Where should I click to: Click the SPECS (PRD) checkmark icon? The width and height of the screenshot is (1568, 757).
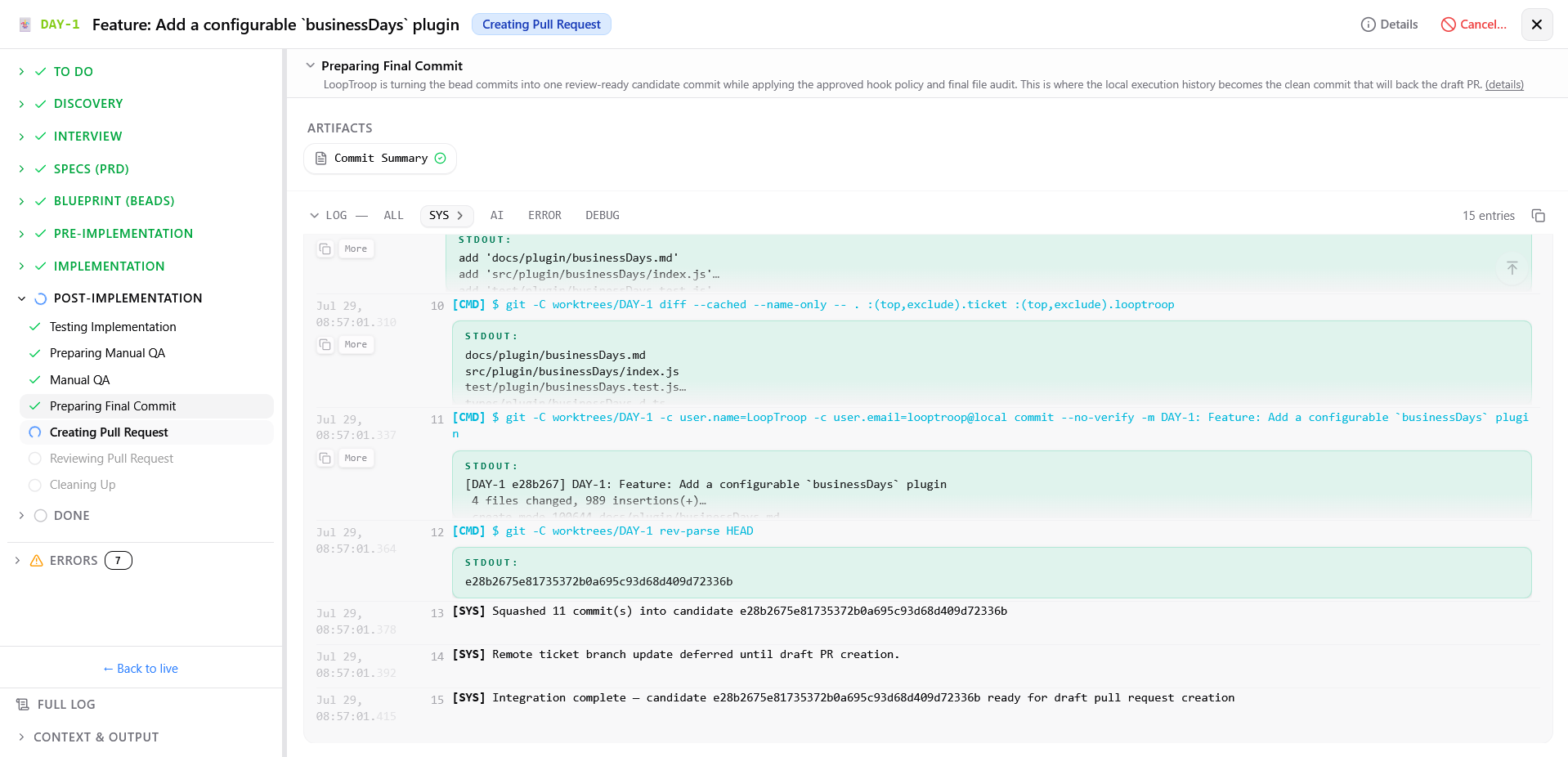click(40, 169)
